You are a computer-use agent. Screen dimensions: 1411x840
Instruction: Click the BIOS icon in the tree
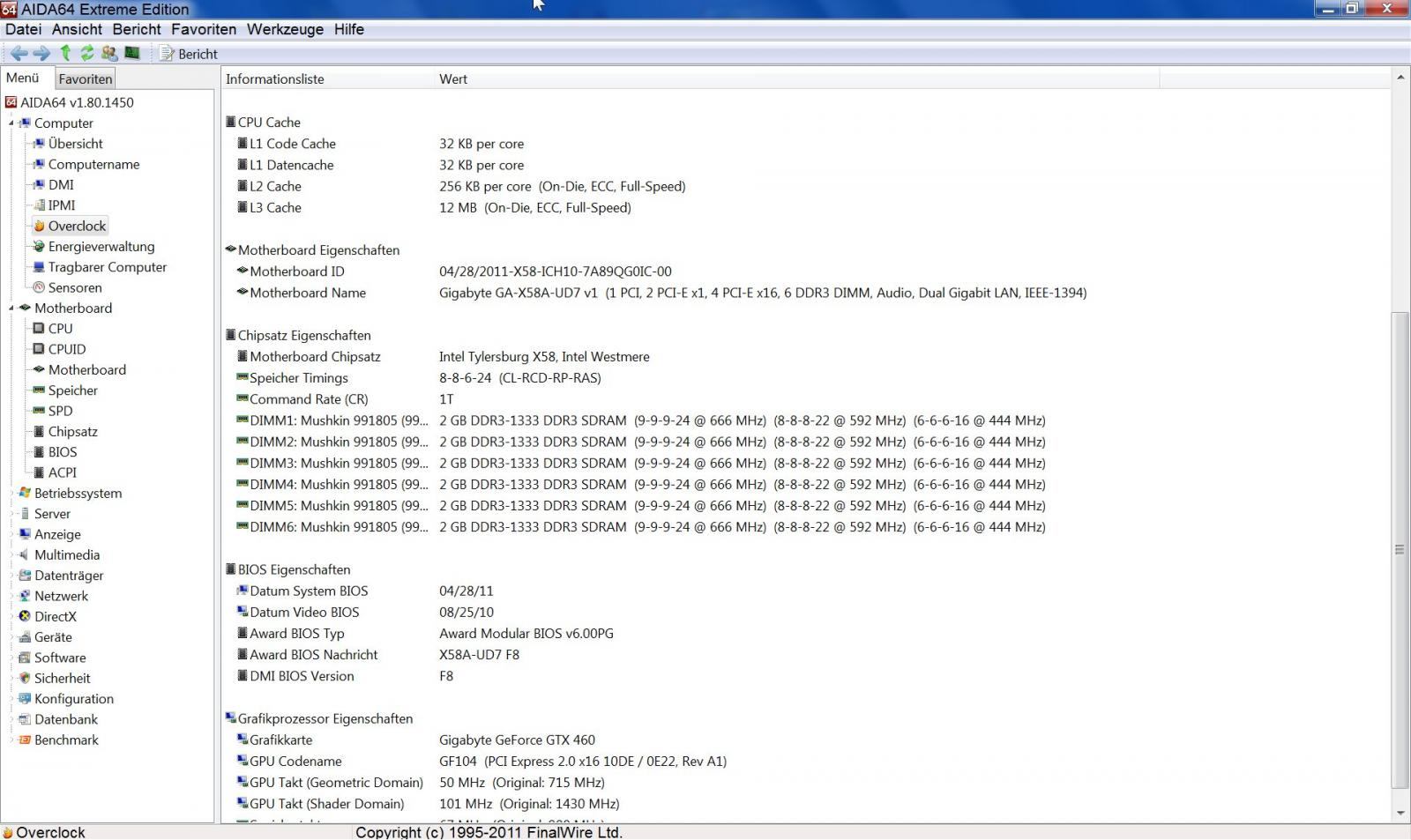point(39,452)
